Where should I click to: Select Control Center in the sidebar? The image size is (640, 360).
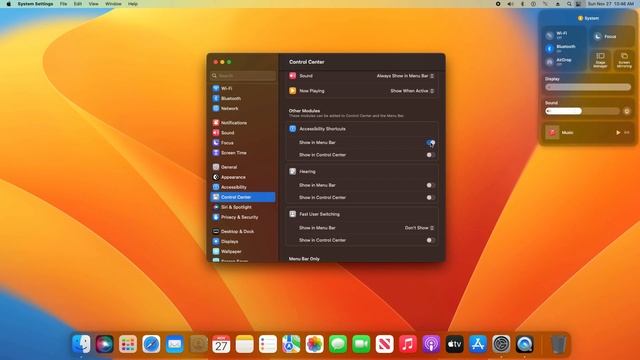(x=242, y=197)
